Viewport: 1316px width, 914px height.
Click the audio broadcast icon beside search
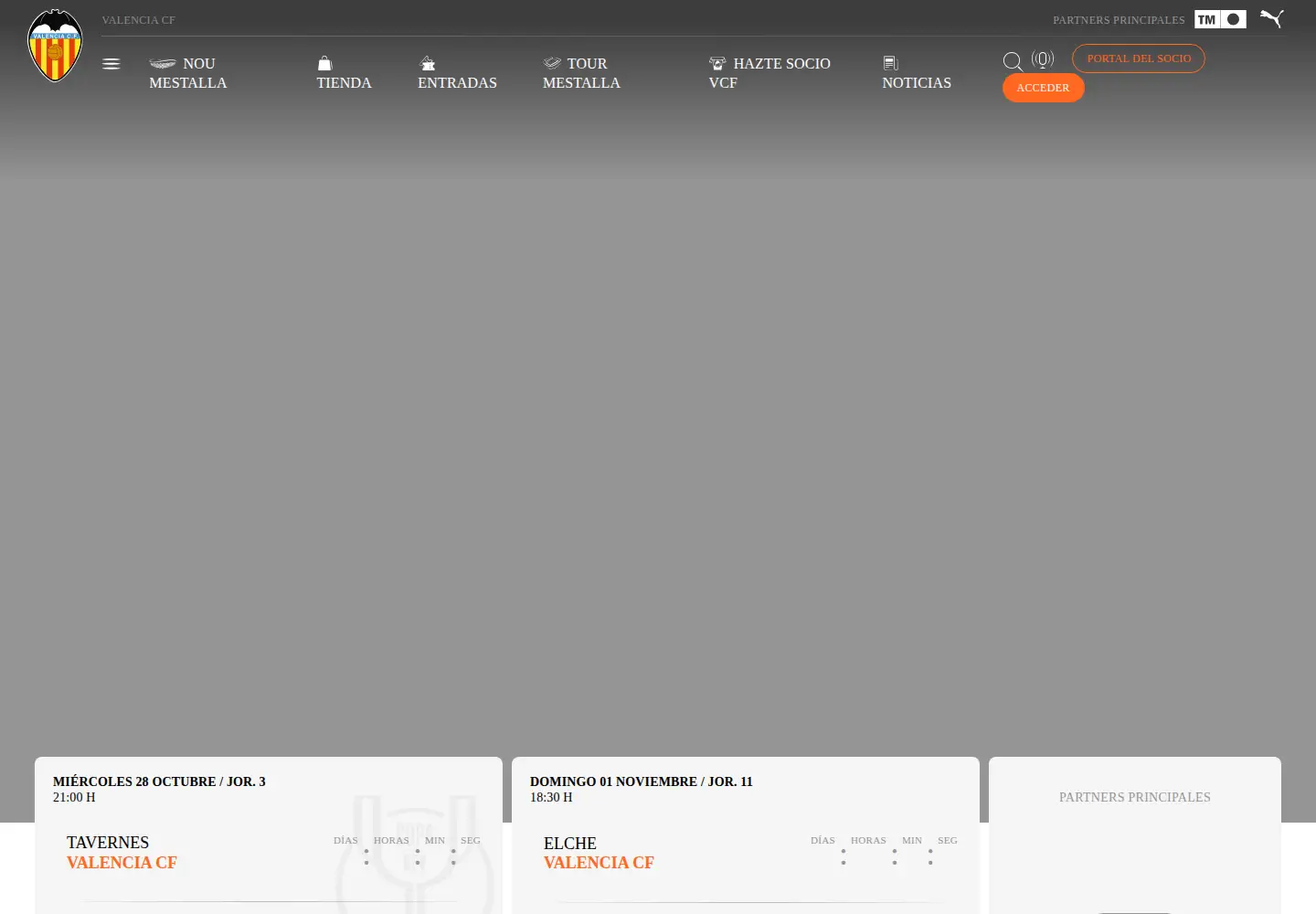tap(1043, 59)
